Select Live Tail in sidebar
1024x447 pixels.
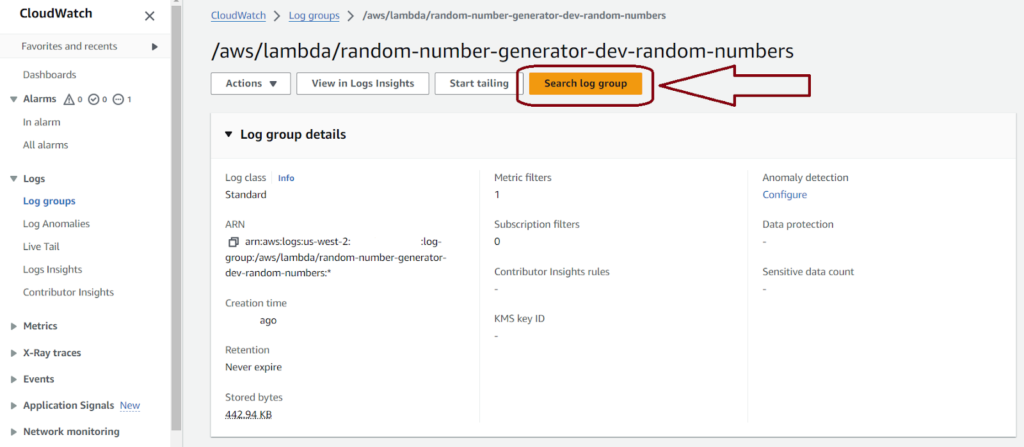pyautogui.click(x=41, y=246)
